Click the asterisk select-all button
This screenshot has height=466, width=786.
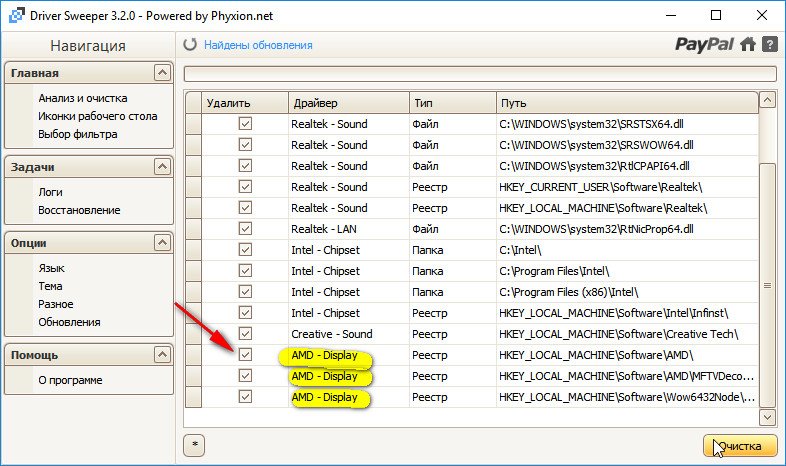click(x=194, y=444)
